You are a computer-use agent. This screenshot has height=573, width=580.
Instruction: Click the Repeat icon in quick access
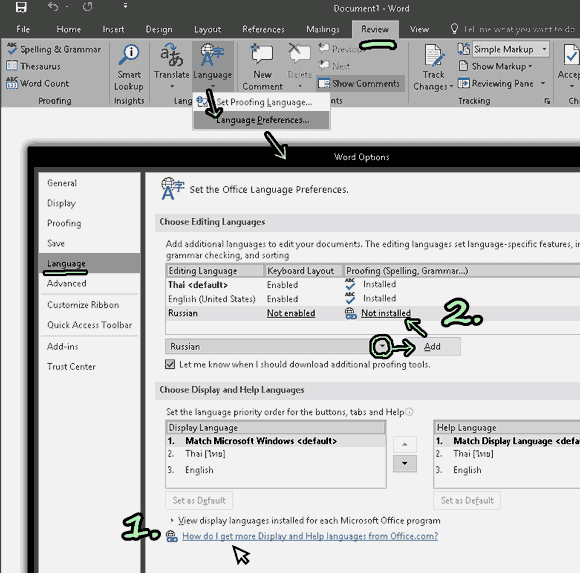click(x=88, y=7)
